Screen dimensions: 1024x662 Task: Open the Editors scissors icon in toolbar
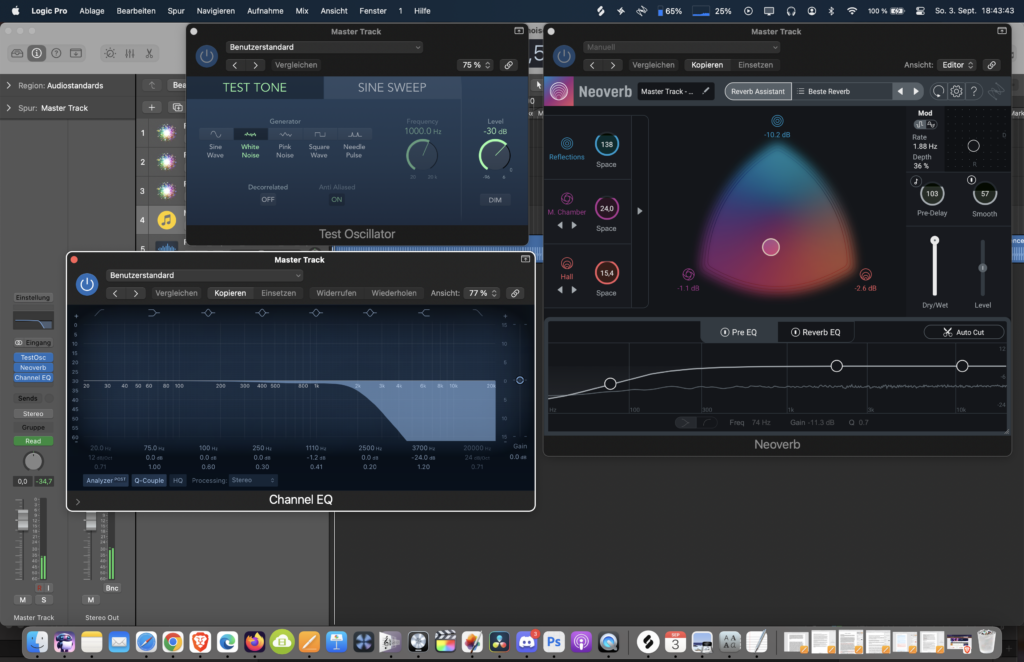coord(150,53)
